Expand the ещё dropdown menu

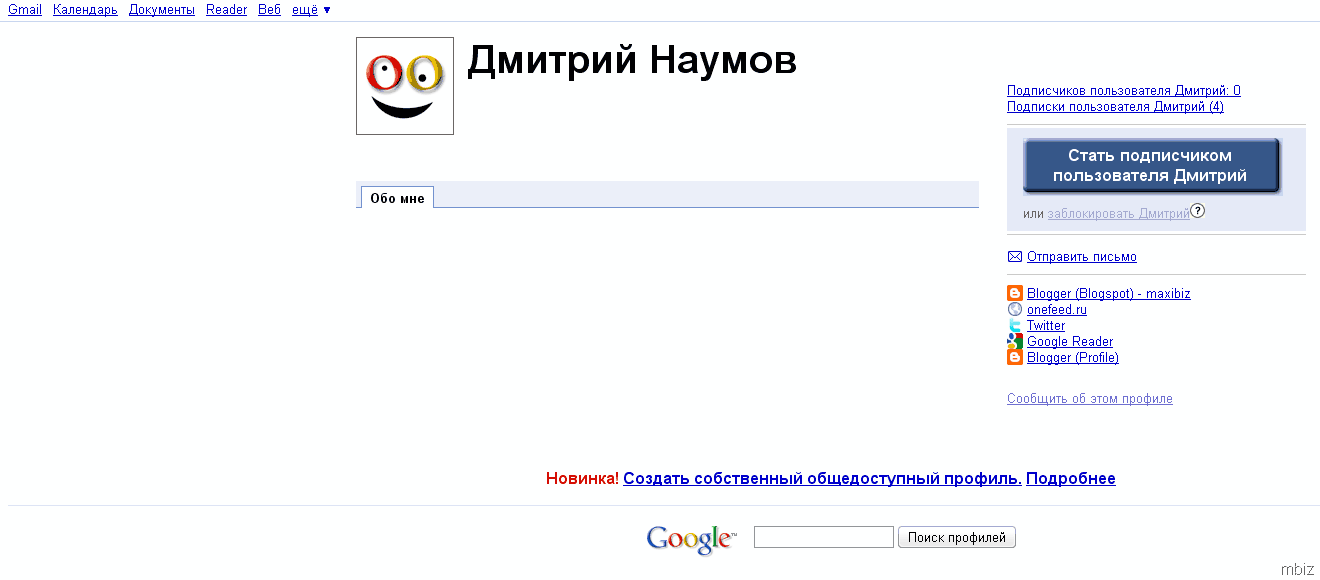(x=311, y=10)
